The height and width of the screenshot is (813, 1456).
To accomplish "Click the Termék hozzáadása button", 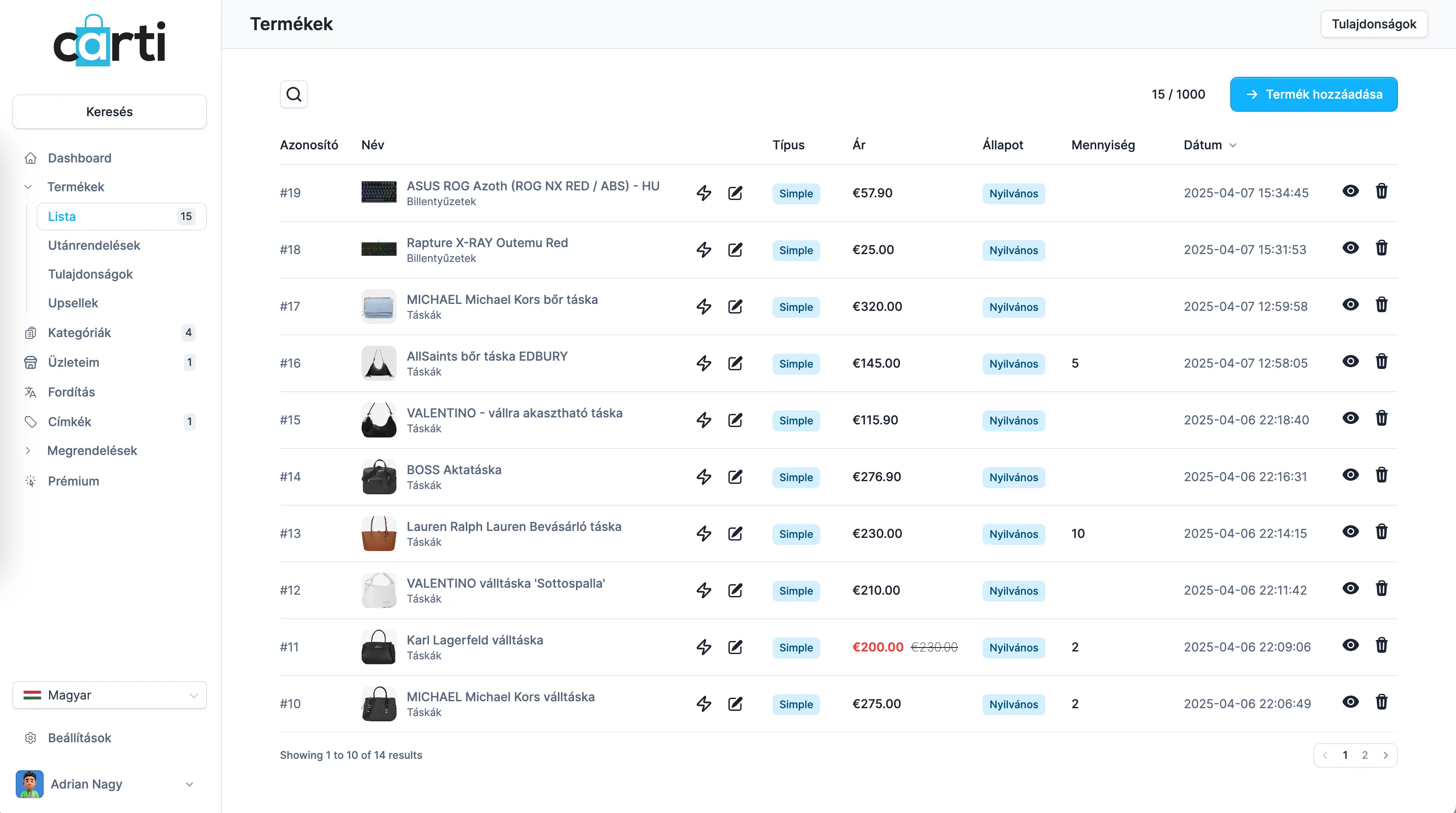I will coord(1314,94).
